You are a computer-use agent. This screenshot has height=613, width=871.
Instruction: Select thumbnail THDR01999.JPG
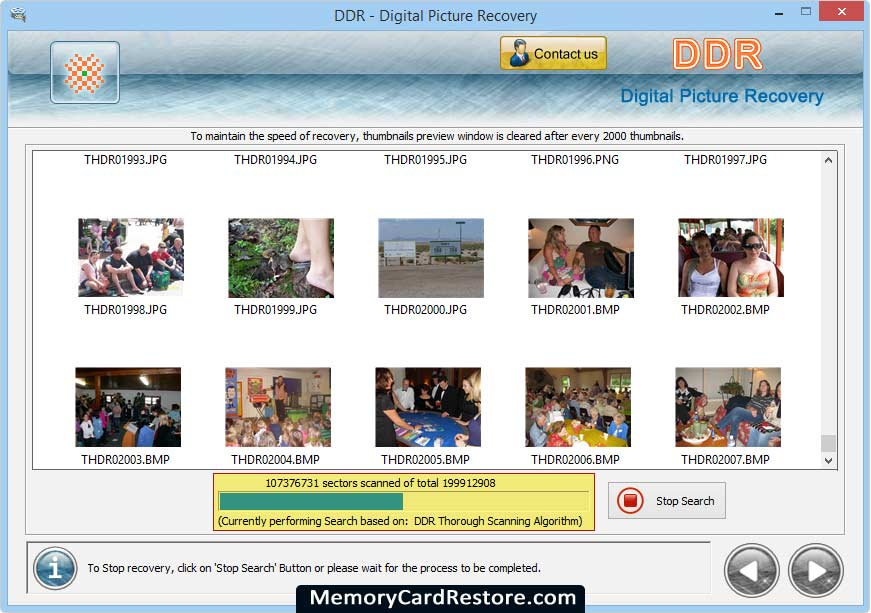(281, 258)
